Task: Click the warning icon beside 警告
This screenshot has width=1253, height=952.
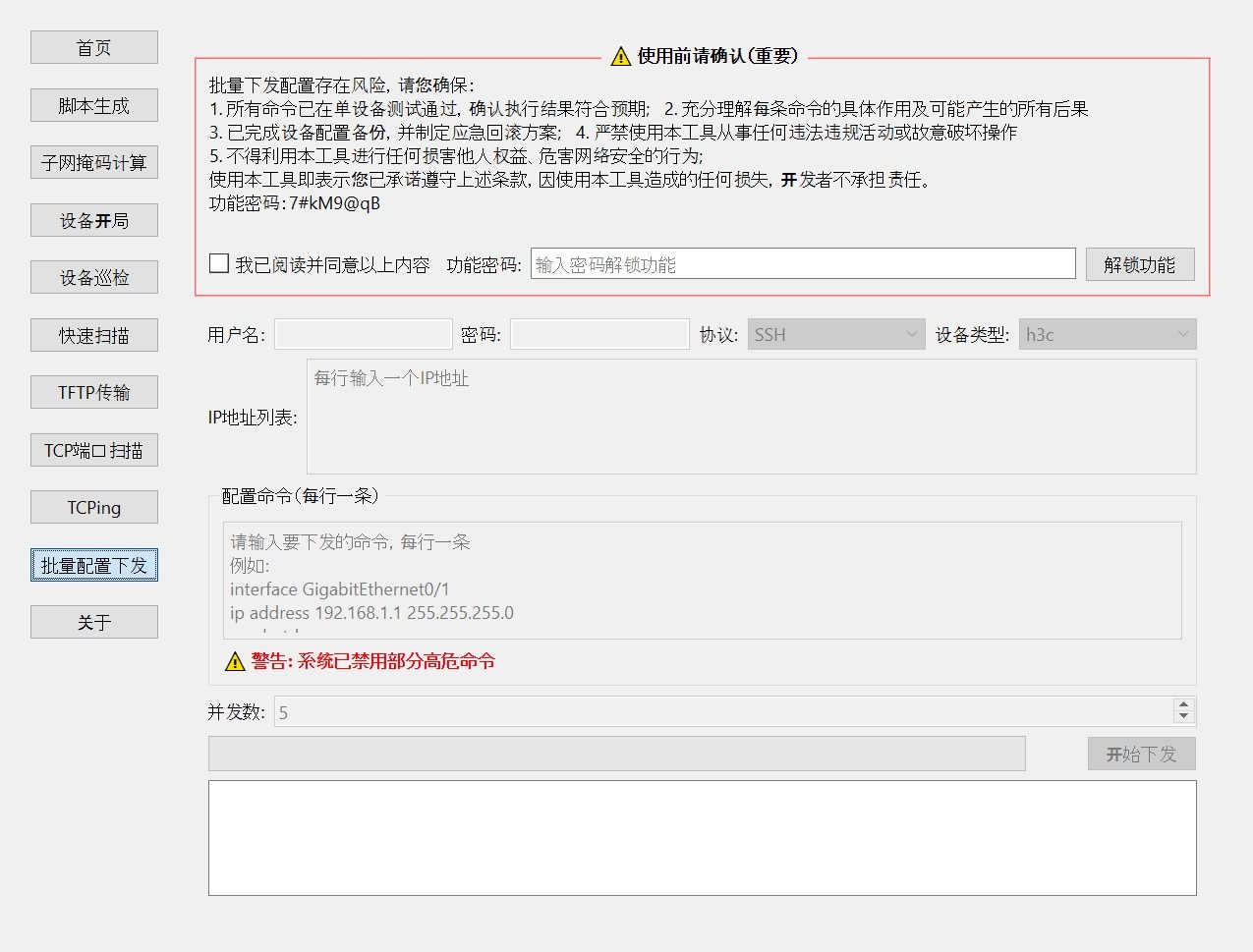Action: pyautogui.click(x=235, y=661)
